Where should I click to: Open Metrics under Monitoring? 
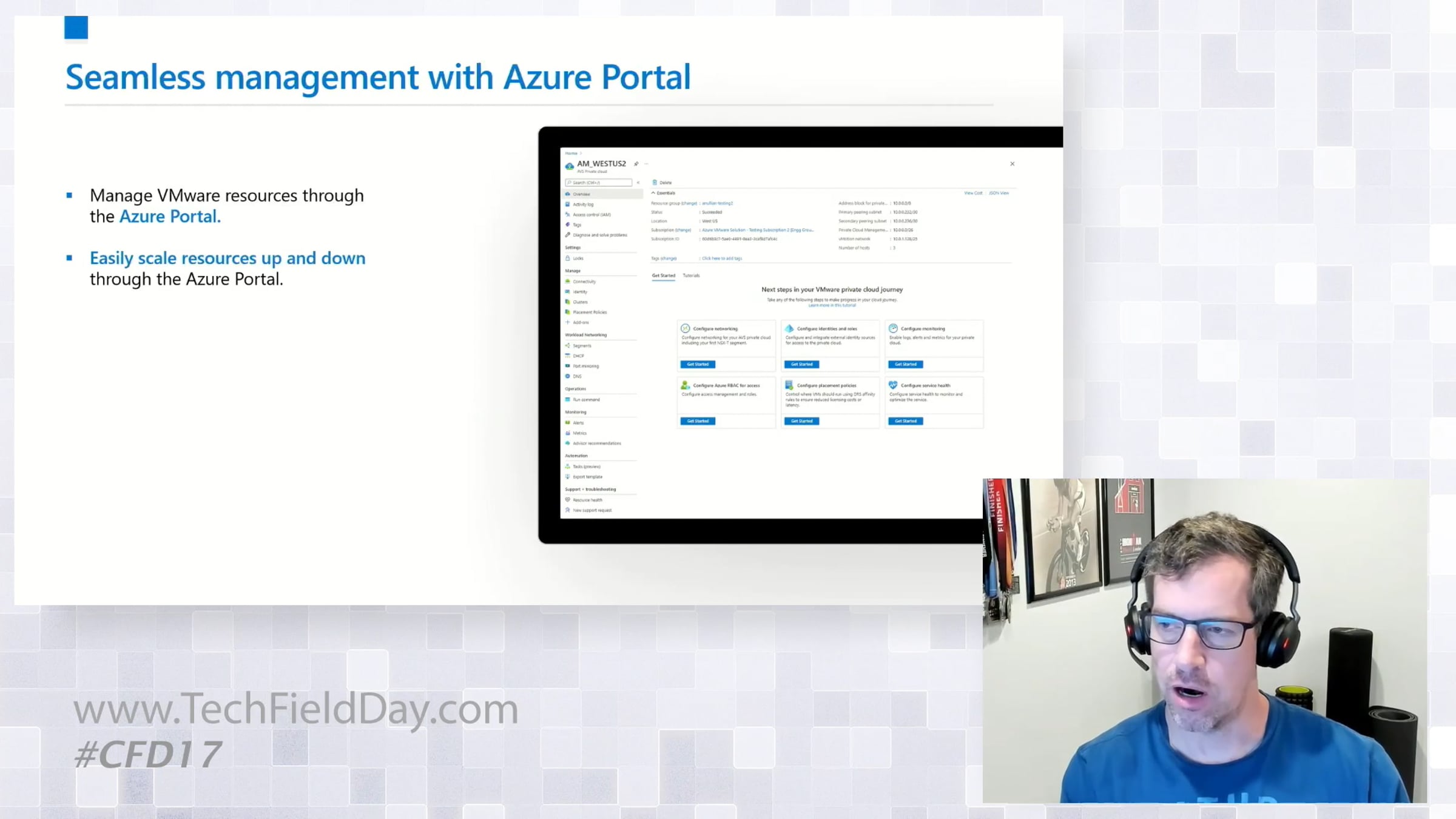(579, 433)
